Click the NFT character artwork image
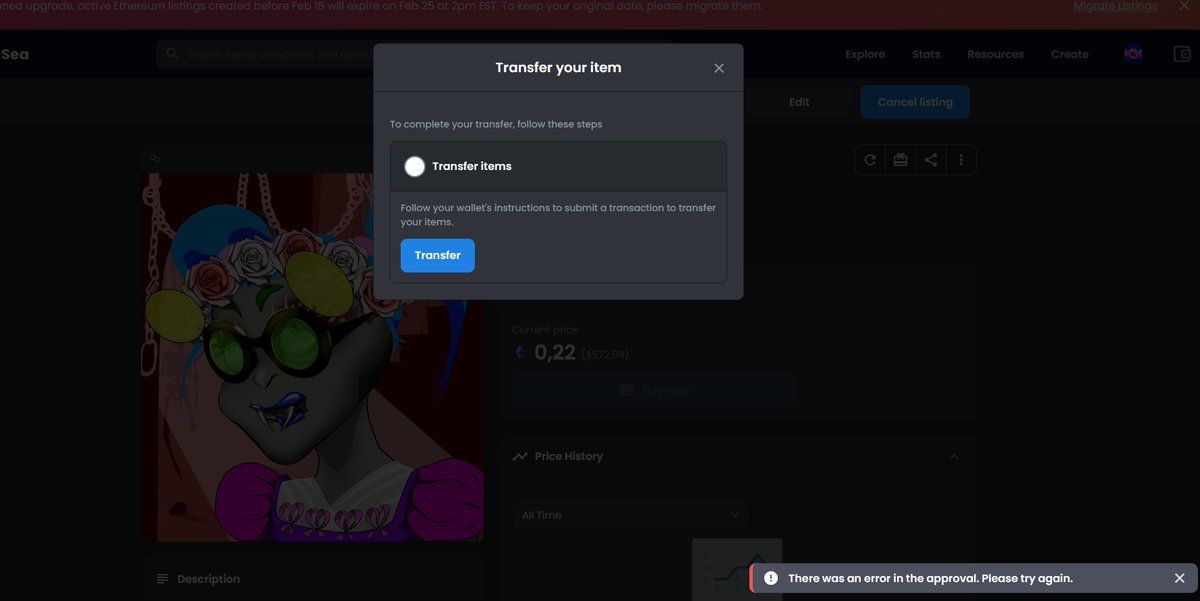 (x=312, y=357)
